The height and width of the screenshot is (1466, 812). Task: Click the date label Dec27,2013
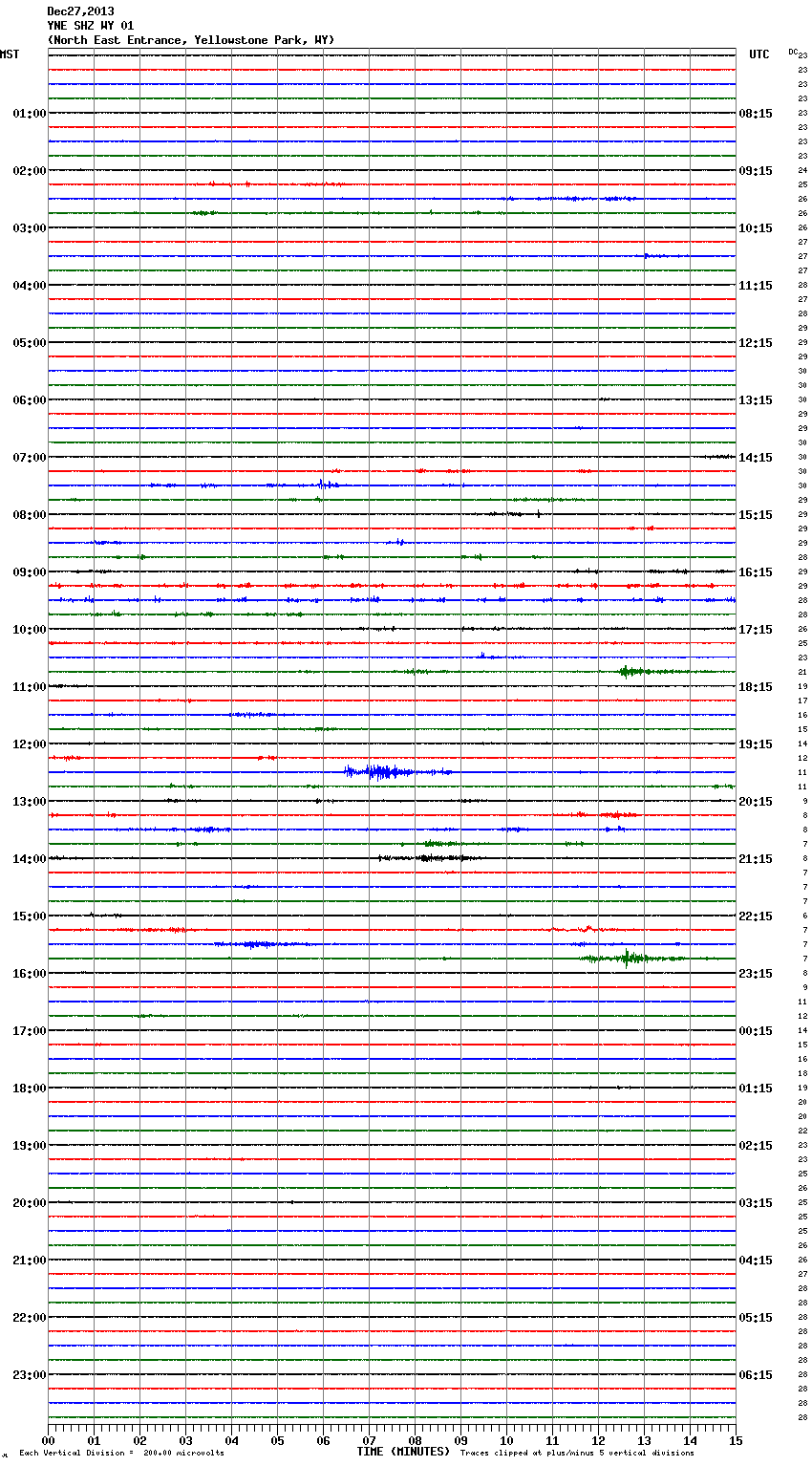pyautogui.click(x=80, y=11)
